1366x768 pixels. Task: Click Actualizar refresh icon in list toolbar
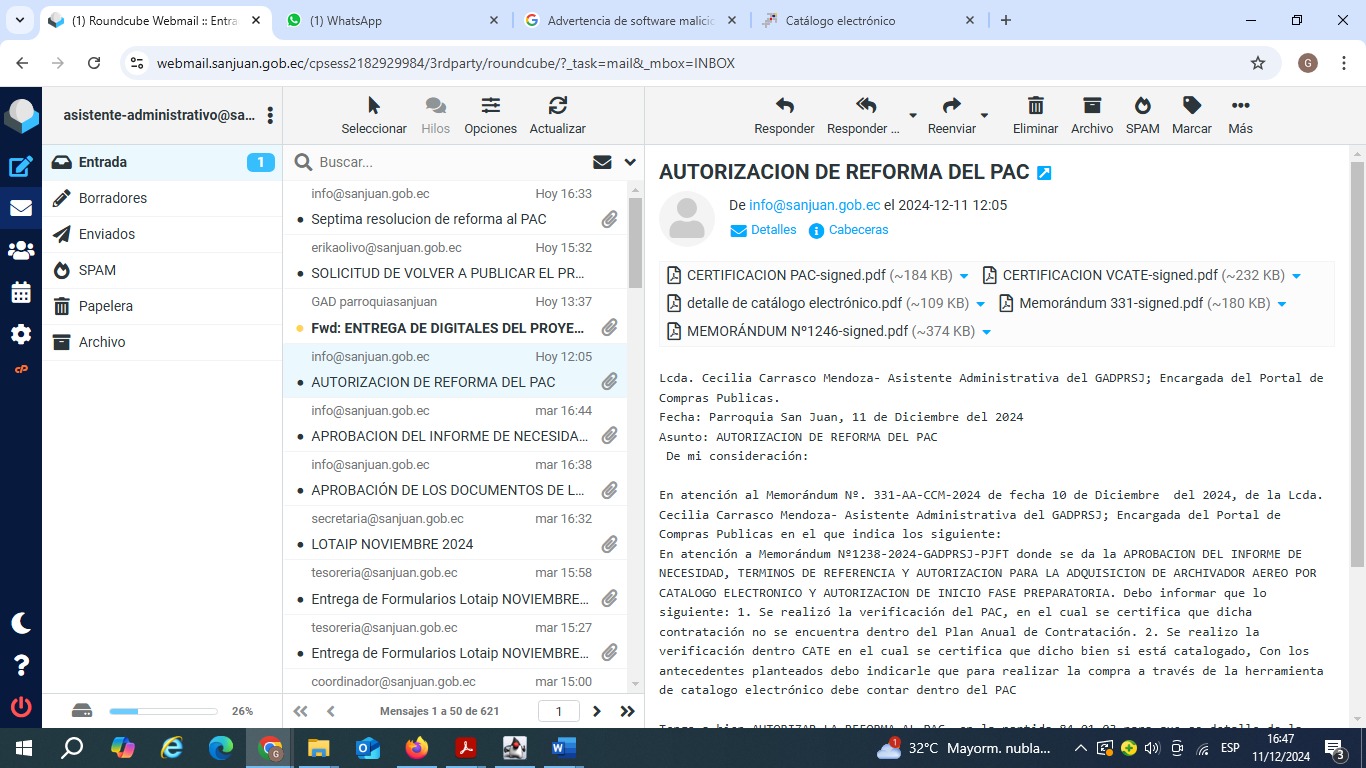pyautogui.click(x=557, y=106)
